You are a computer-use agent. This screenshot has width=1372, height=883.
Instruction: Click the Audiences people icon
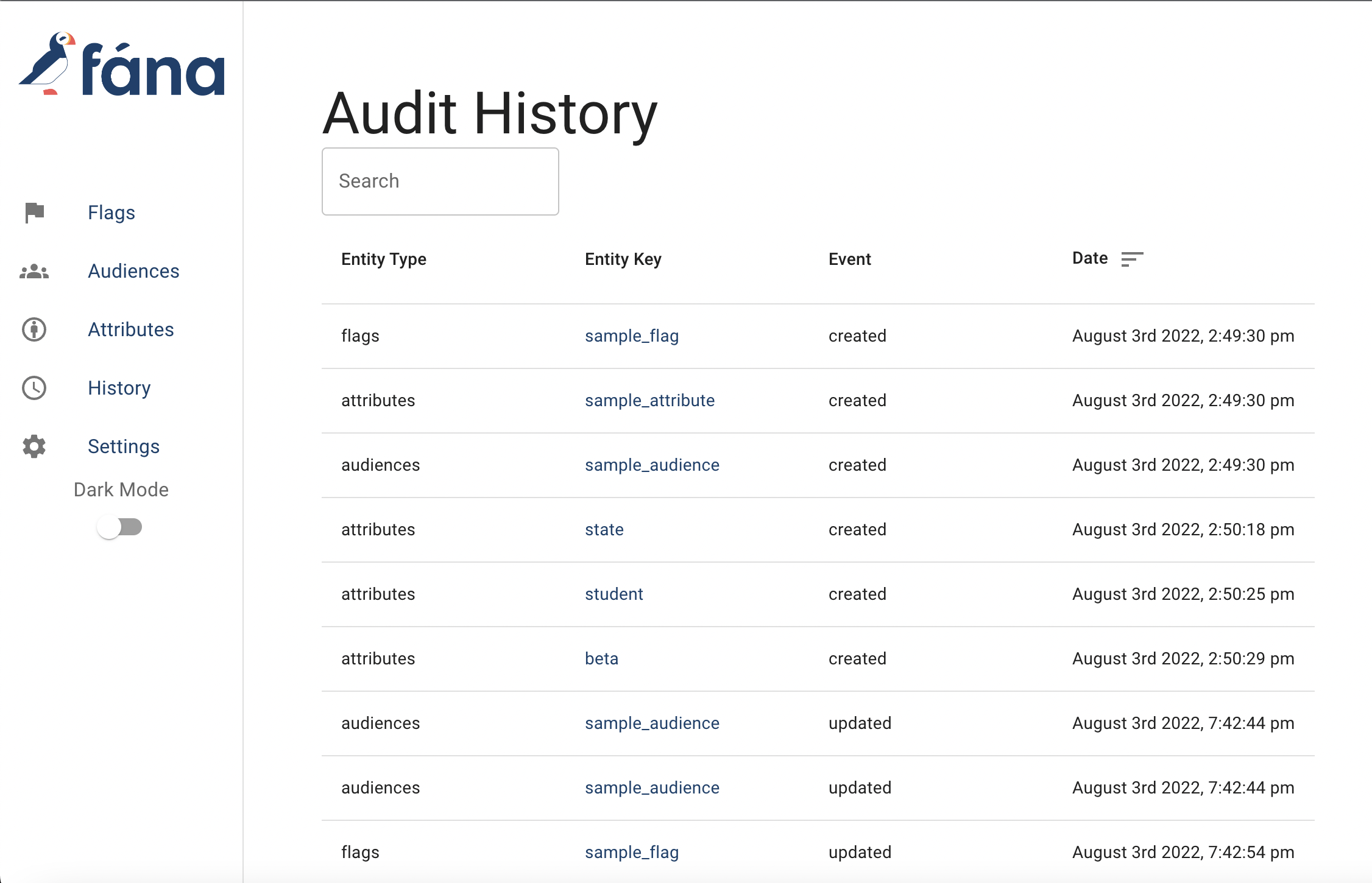pyautogui.click(x=34, y=271)
